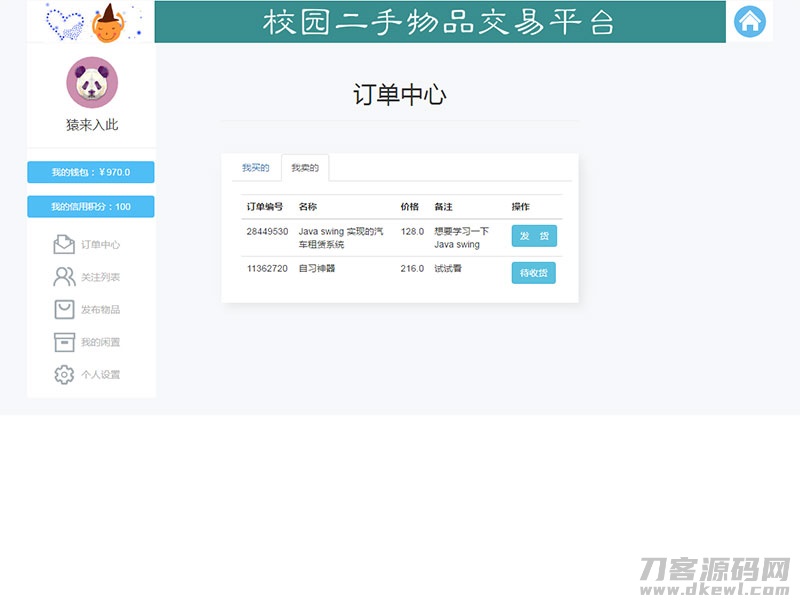Image resolution: width=800 pixels, height=601 pixels.
Task: Open 订单中心 via the envelope icon
Action: tap(63, 243)
